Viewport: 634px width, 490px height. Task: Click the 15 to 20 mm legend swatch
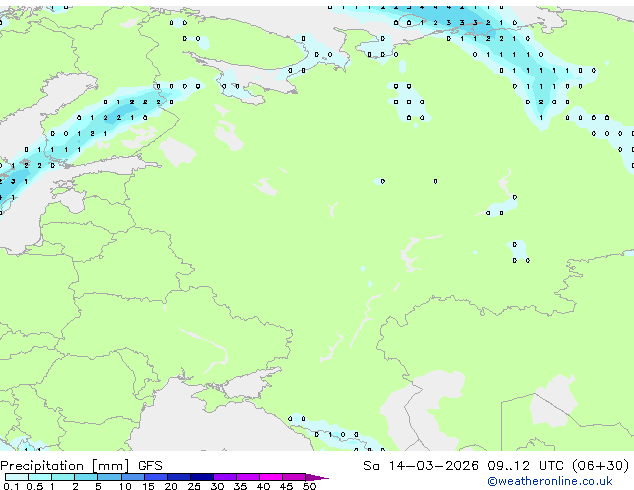coord(155,477)
